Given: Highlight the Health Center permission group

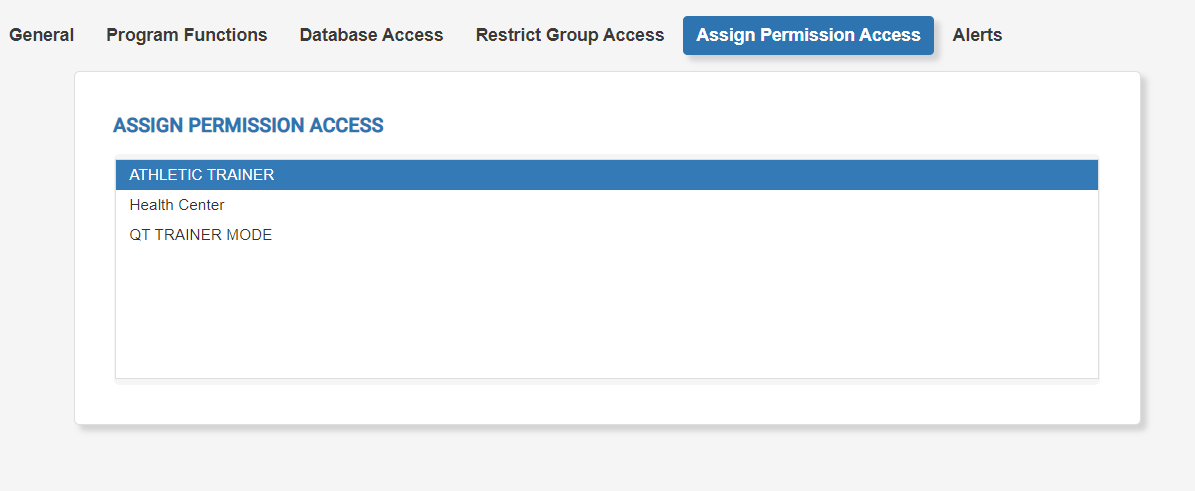Looking at the screenshot, I should click(607, 205).
